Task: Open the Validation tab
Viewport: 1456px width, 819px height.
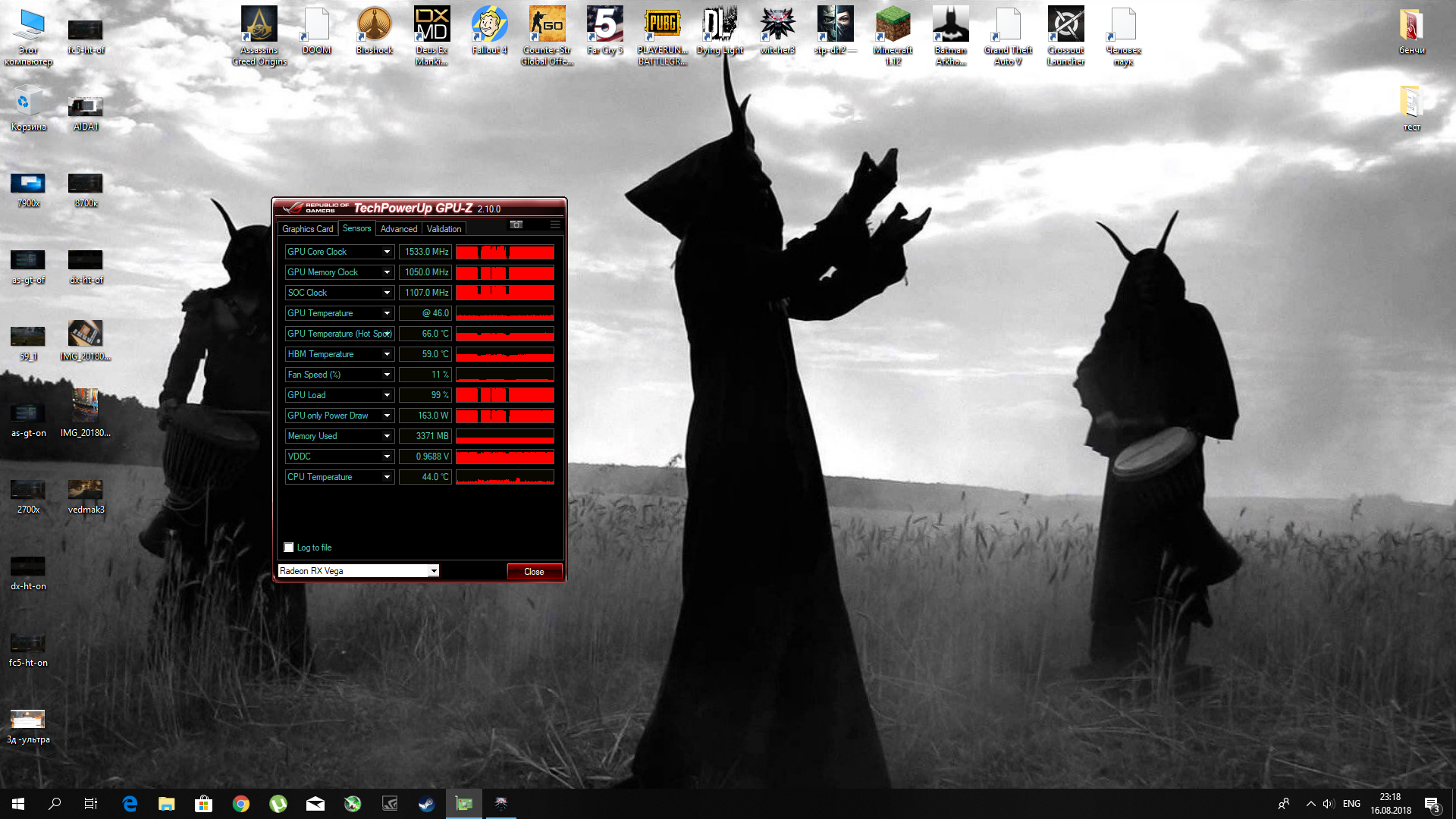Action: 444,229
